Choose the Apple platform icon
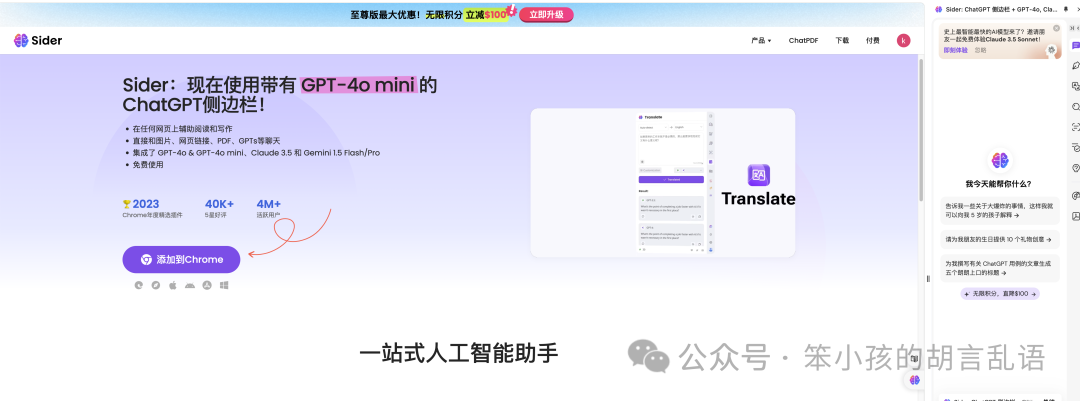This screenshot has width=1080, height=401. [173, 285]
